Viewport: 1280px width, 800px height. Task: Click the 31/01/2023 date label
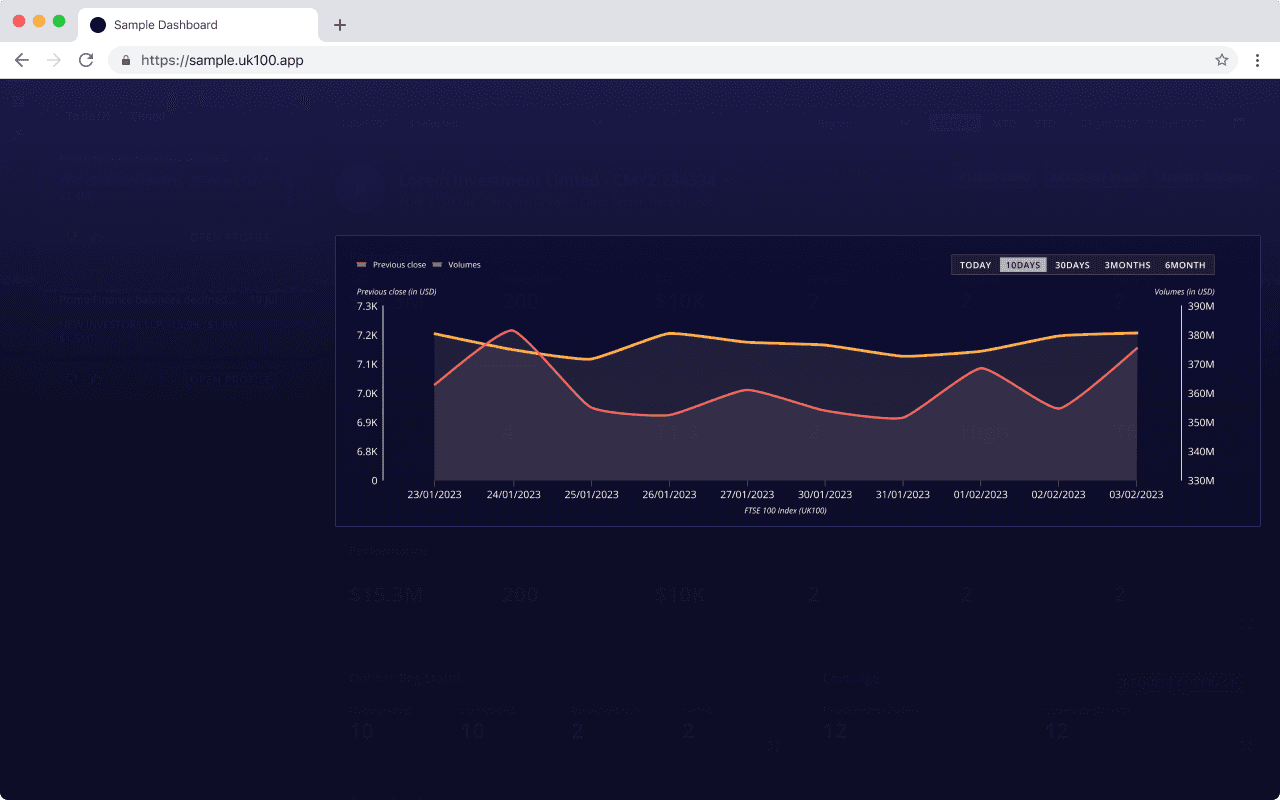[x=903, y=495]
